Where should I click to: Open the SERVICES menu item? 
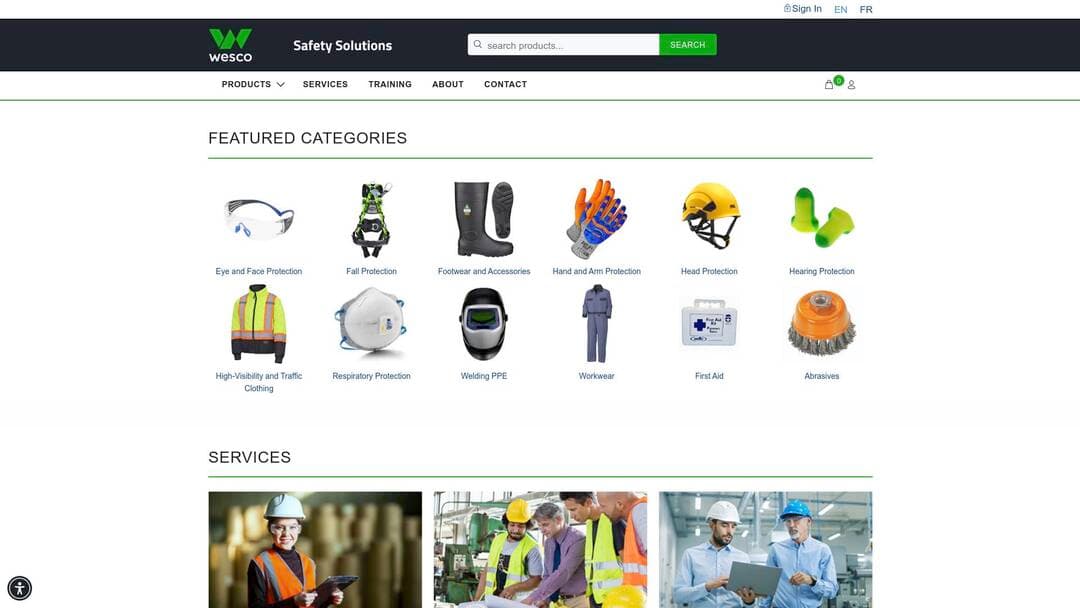(x=324, y=84)
